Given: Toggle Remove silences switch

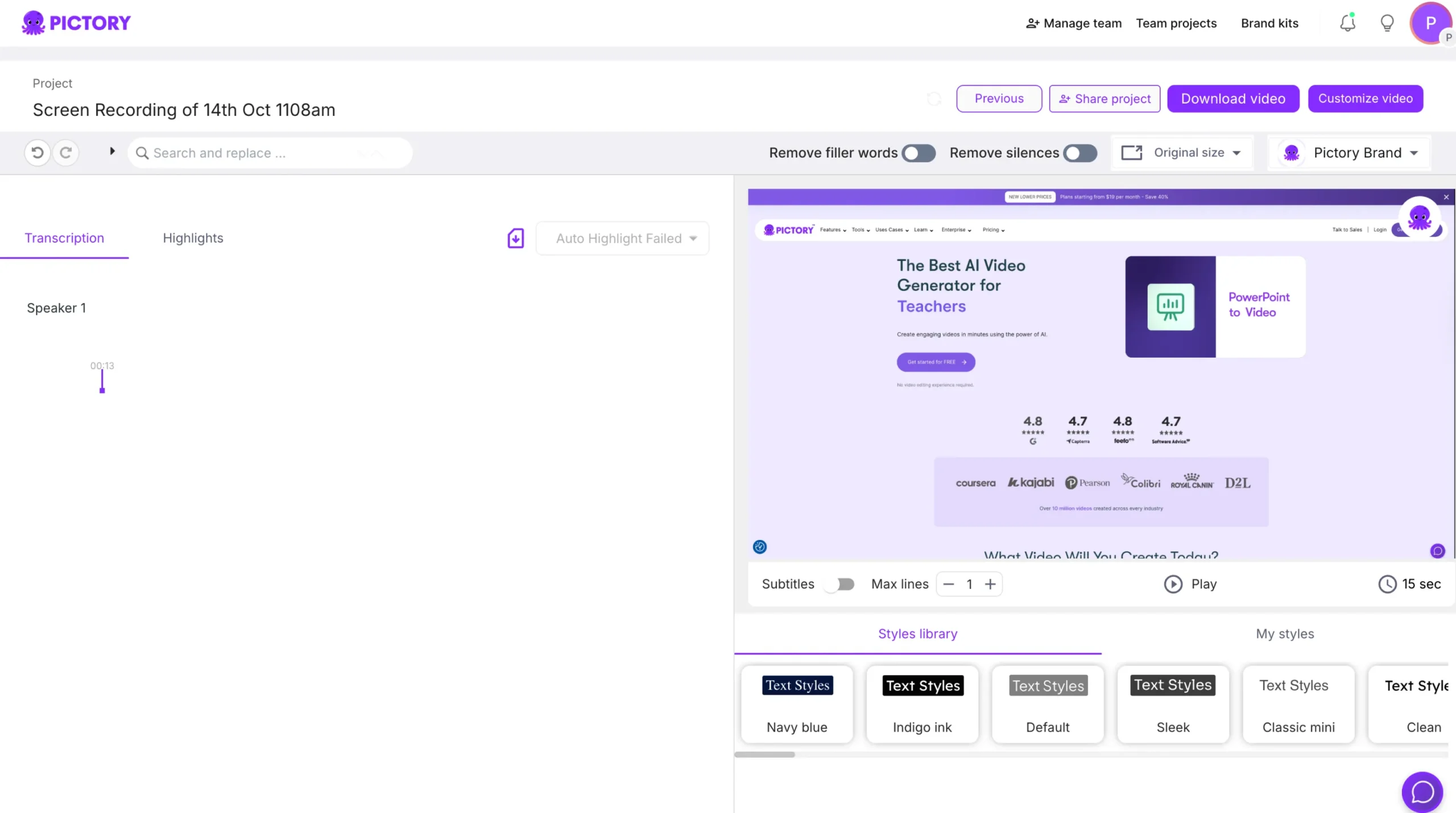Looking at the screenshot, I should click(x=1080, y=153).
